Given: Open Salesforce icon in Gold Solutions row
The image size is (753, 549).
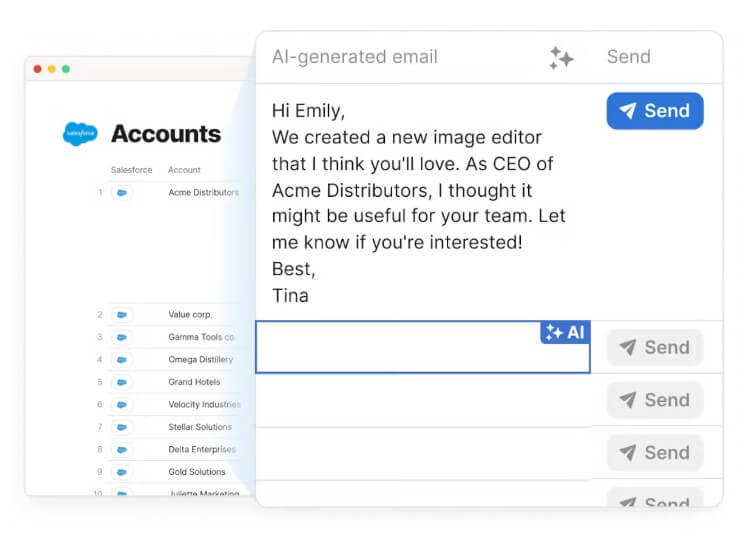Looking at the screenshot, I should click(x=122, y=472).
